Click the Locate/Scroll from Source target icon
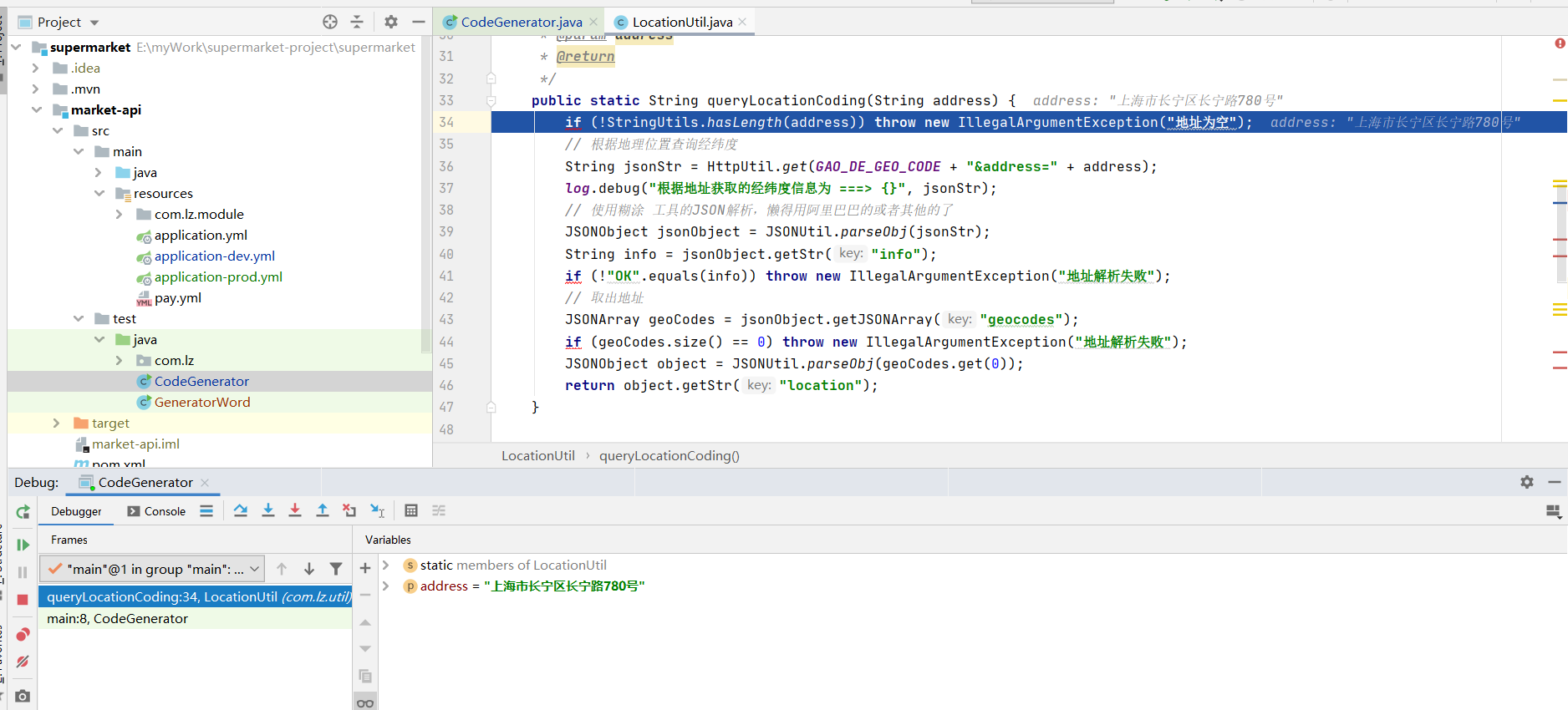1568x710 pixels. (330, 22)
